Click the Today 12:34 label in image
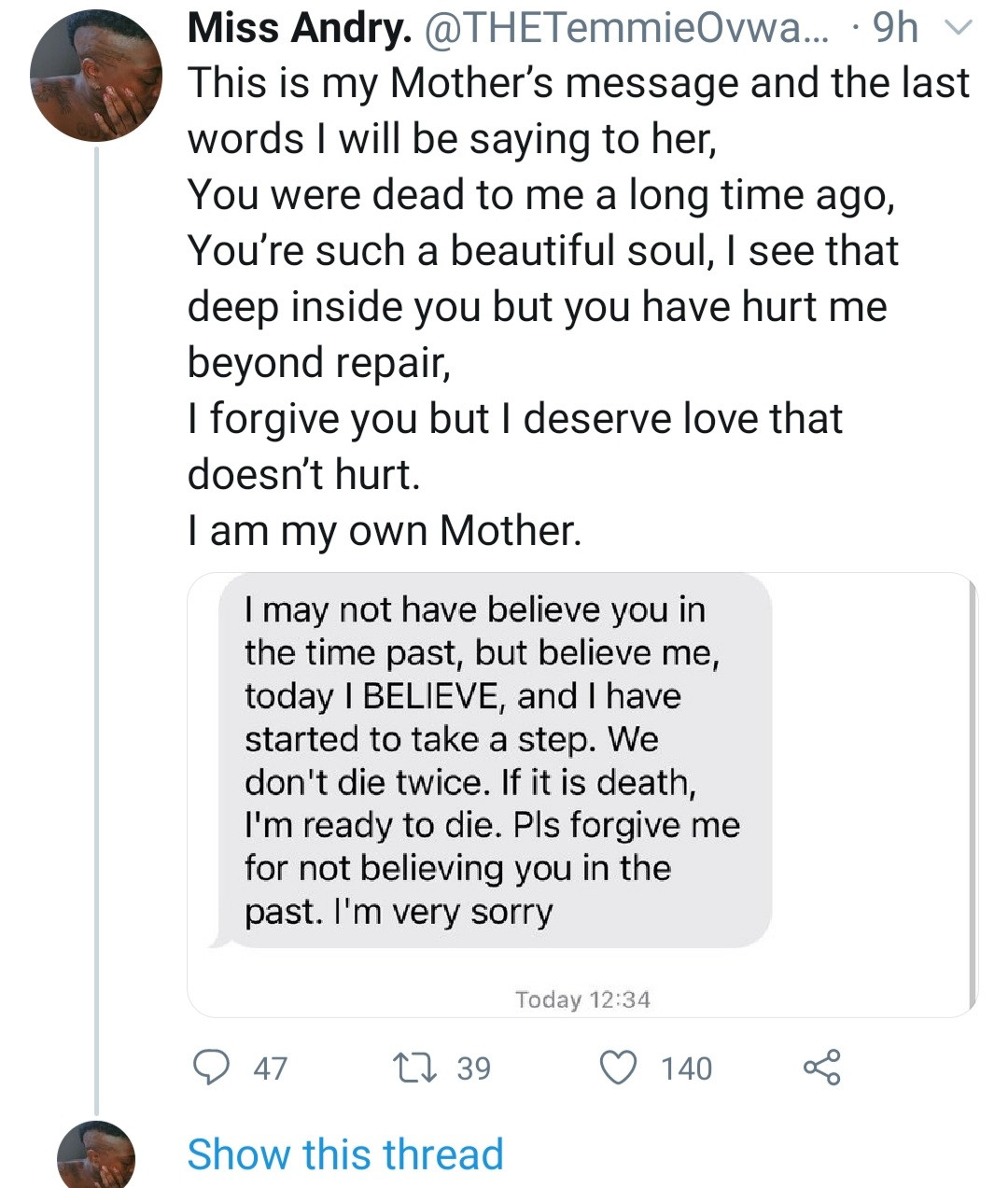 pyautogui.click(x=582, y=999)
